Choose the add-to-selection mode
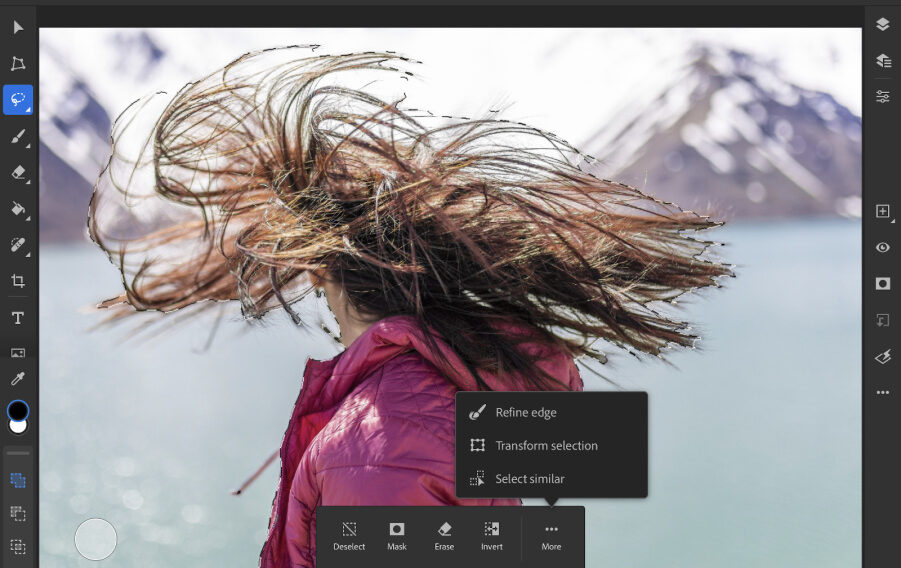The height and width of the screenshot is (568, 901). coord(18,480)
